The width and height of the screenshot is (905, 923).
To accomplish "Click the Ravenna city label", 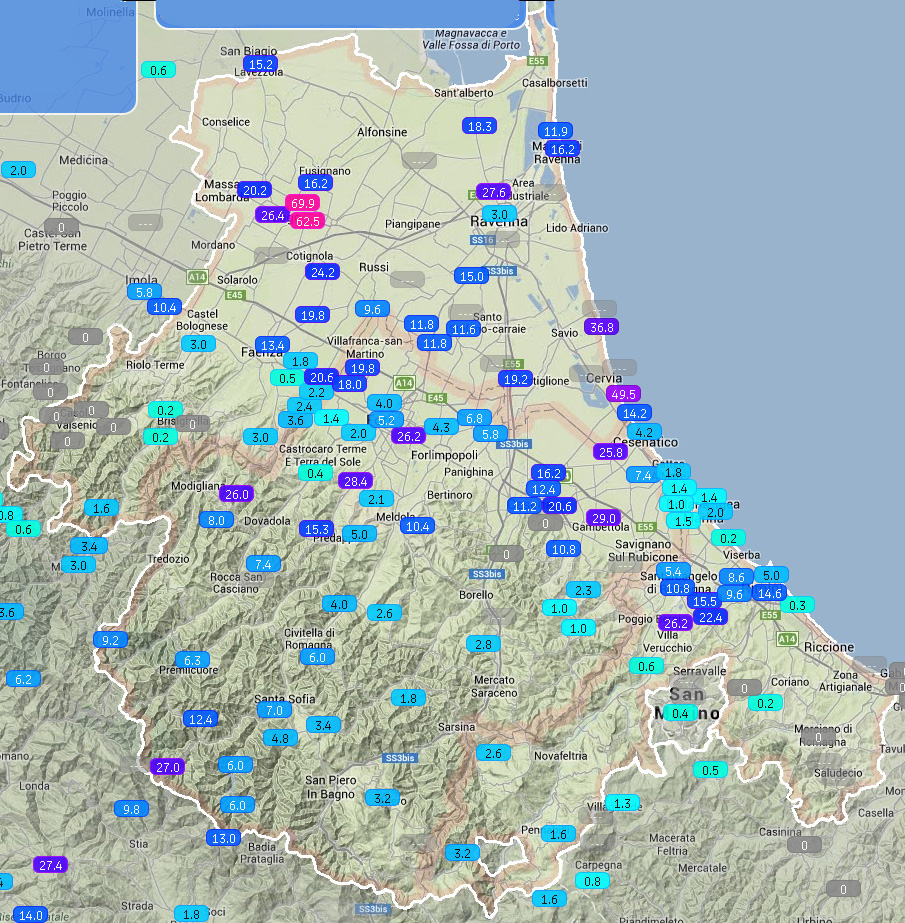I will 491,222.
